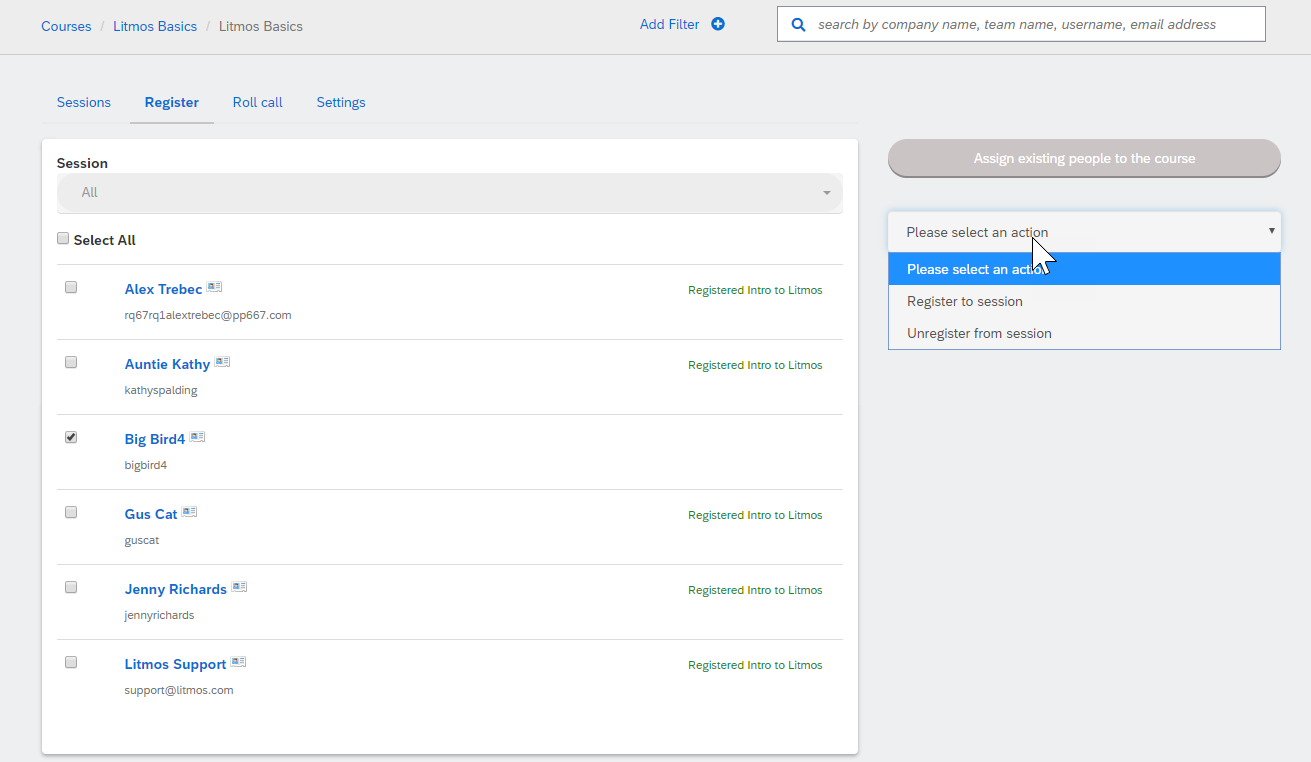
Task: Click email support@litmos.com
Action: [x=179, y=690]
